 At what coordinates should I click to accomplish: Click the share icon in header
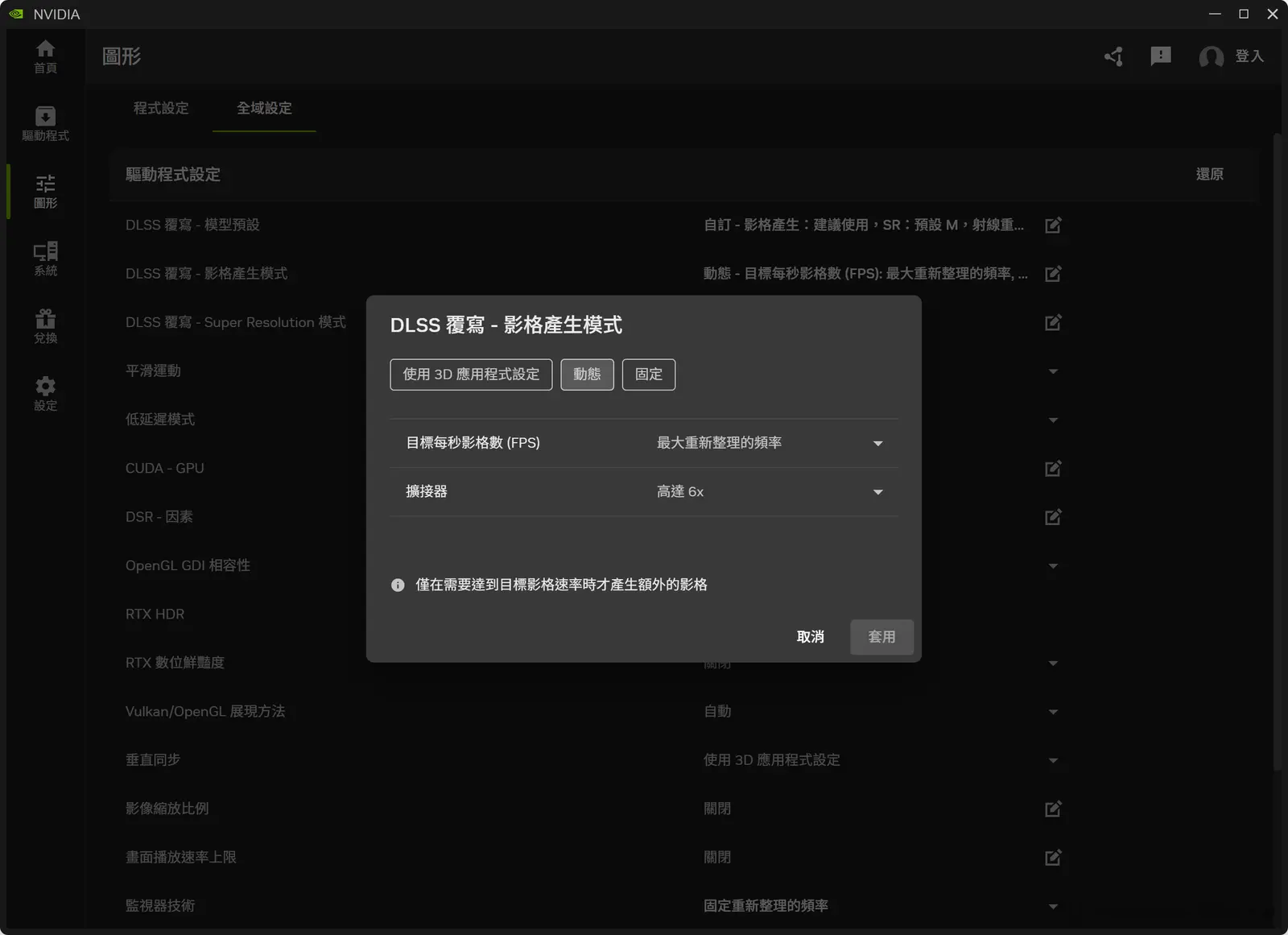click(1113, 56)
